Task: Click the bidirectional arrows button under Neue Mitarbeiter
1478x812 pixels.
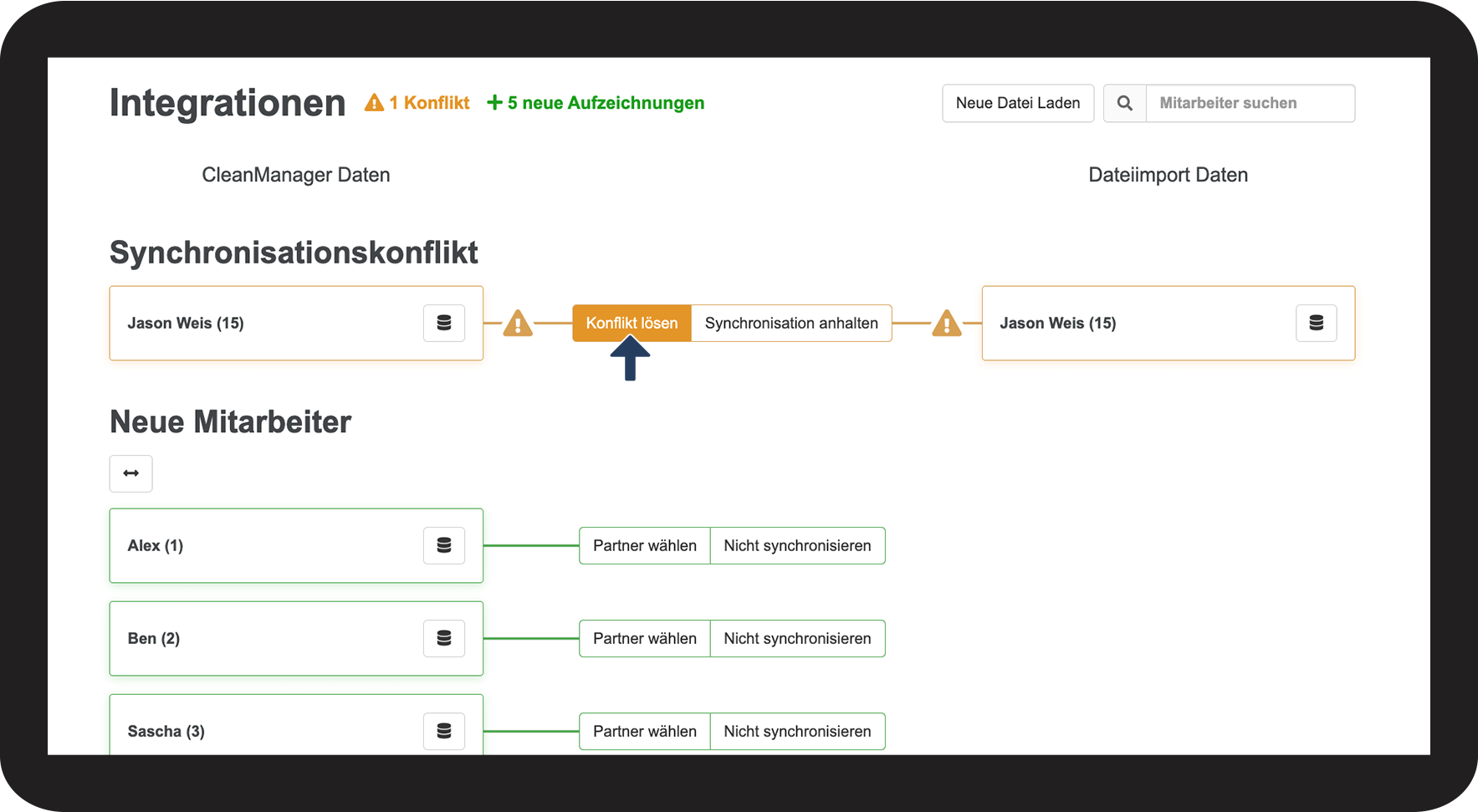Action: pyautogui.click(x=131, y=473)
